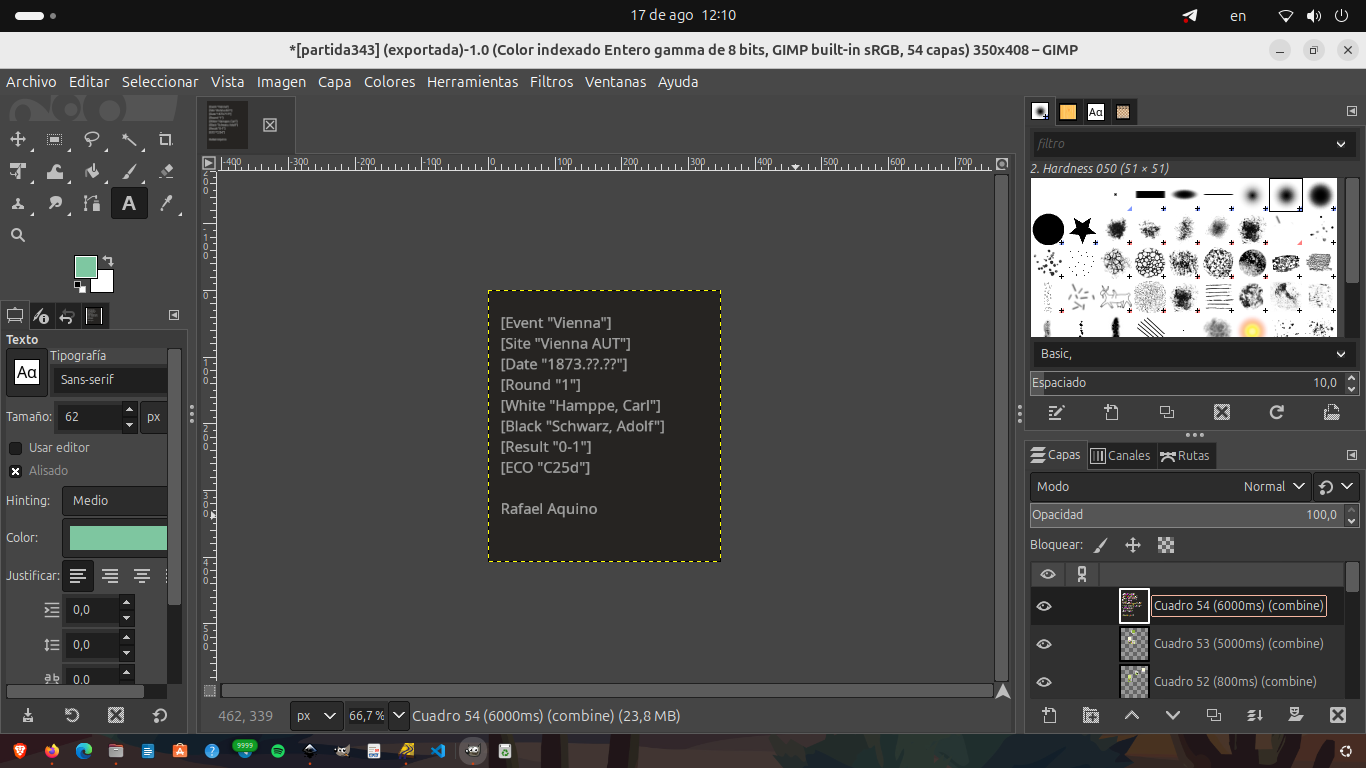
Task: Hide the Cuadro 53 layer
Action: [1044, 644]
